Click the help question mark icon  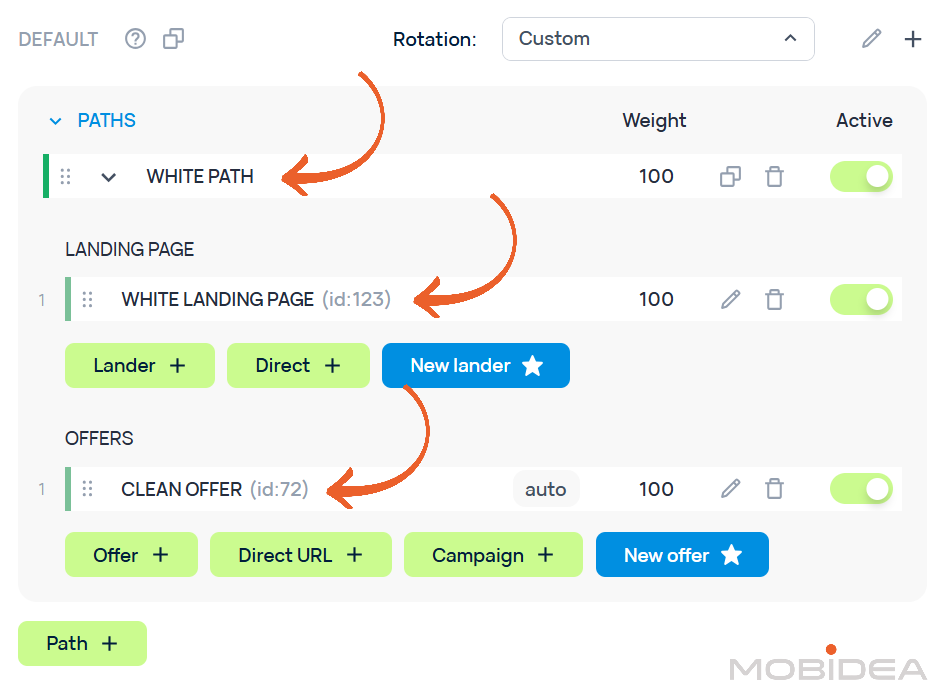[x=135, y=39]
